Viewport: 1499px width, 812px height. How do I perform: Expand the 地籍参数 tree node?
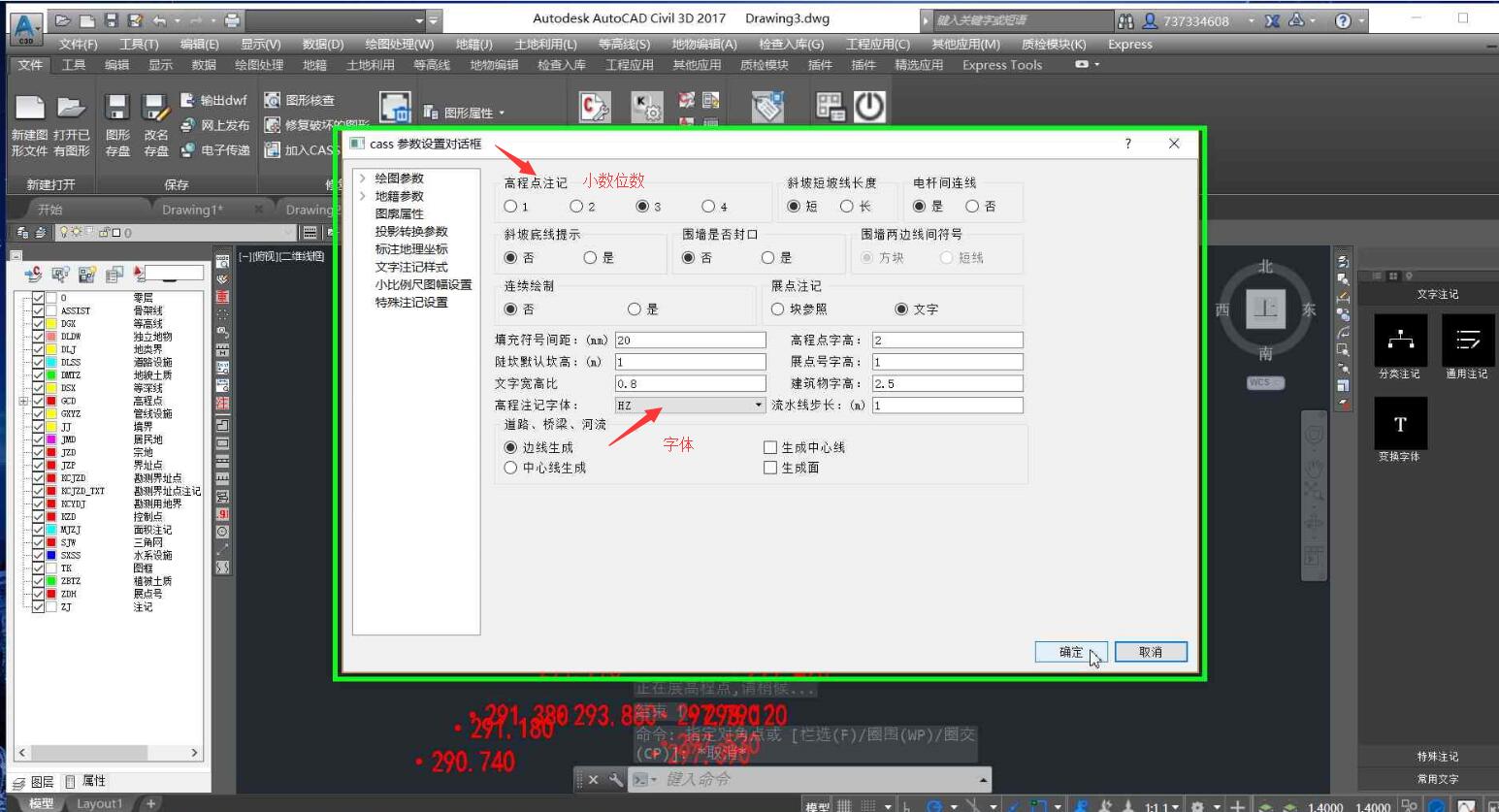[x=362, y=196]
